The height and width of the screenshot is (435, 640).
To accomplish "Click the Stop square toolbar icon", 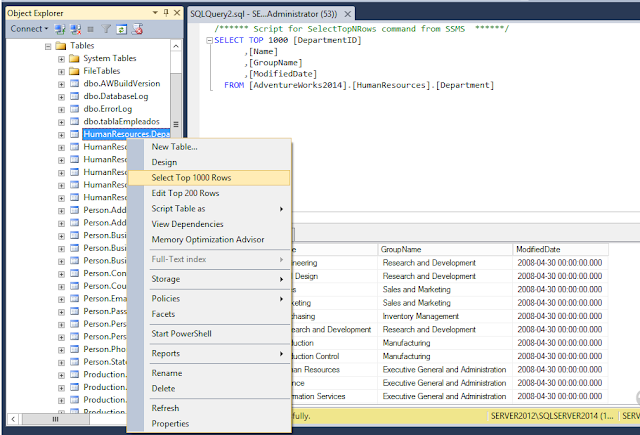I will (x=91, y=29).
